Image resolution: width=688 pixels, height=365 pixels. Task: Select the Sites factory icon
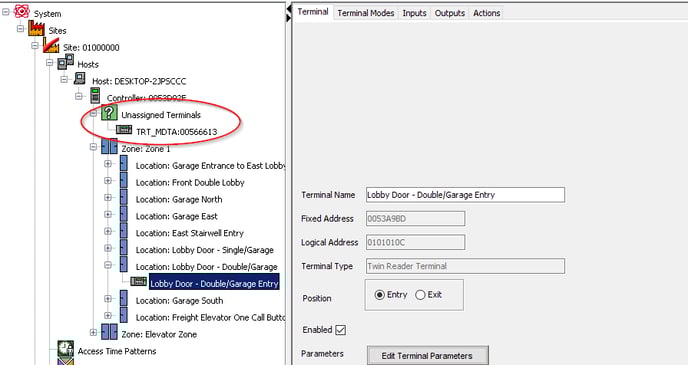[x=36, y=29]
